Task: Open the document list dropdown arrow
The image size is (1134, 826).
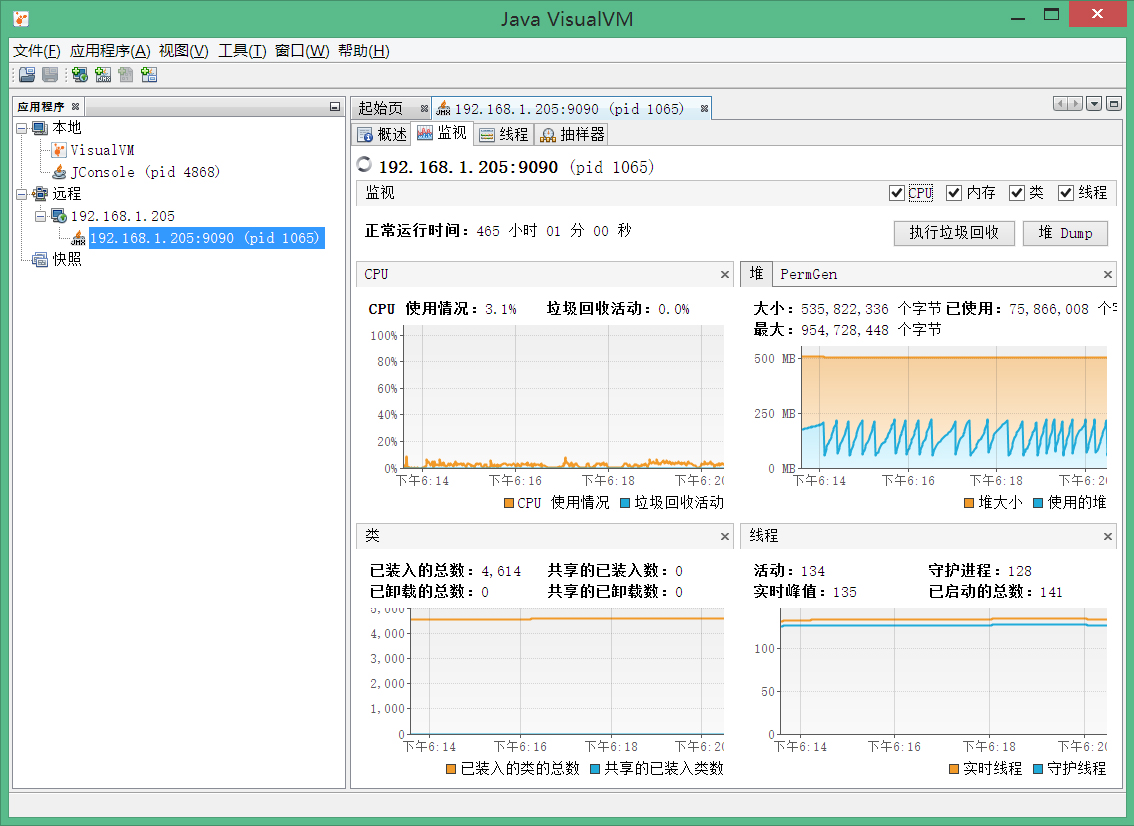Action: (x=1094, y=104)
